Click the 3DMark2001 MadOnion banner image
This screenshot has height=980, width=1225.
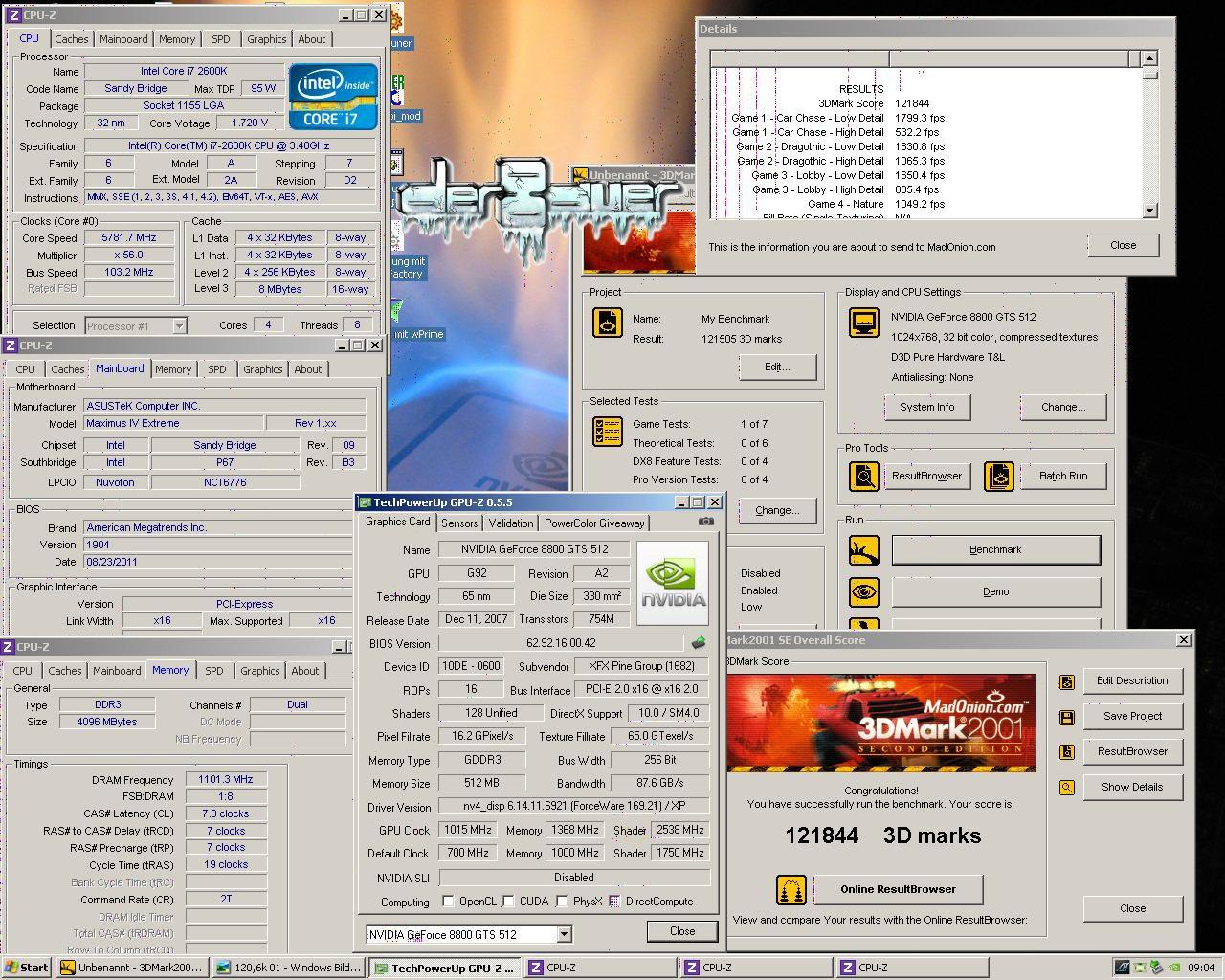coord(881,723)
